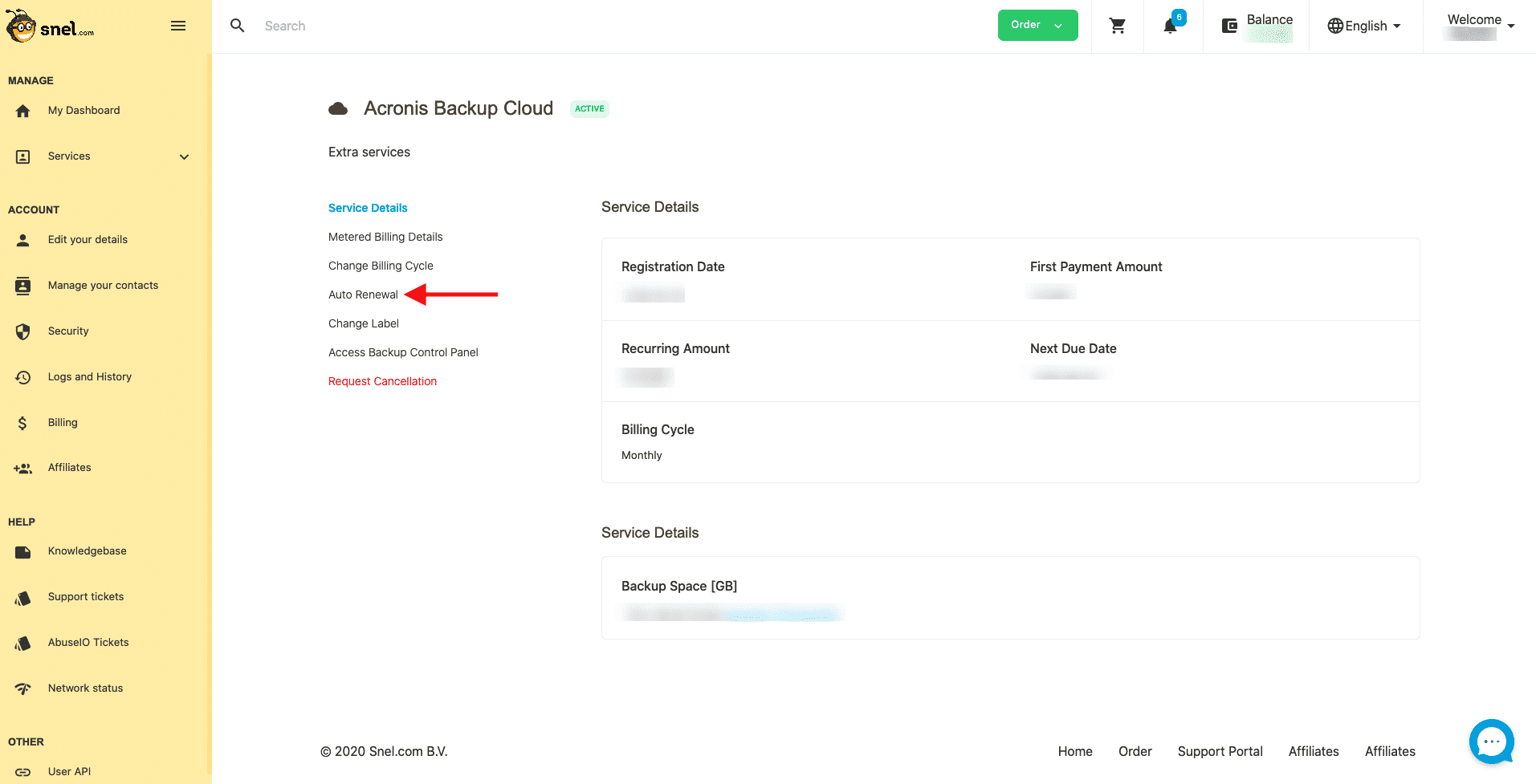This screenshot has height=784, width=1536.
Task: Click the Security shield icon
Action: [x=22, y=331]
